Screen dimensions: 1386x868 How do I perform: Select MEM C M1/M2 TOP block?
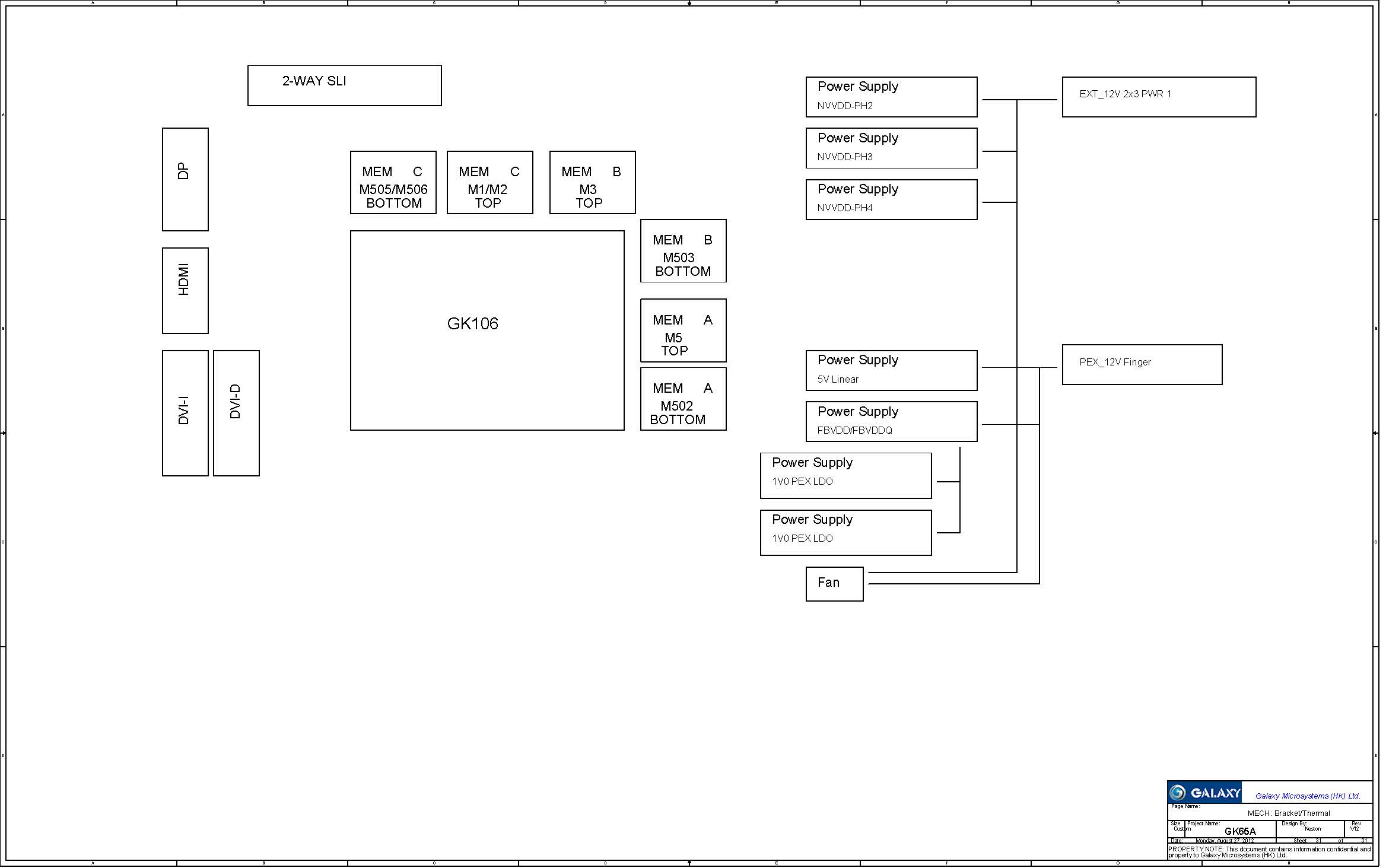coord(489,182)
